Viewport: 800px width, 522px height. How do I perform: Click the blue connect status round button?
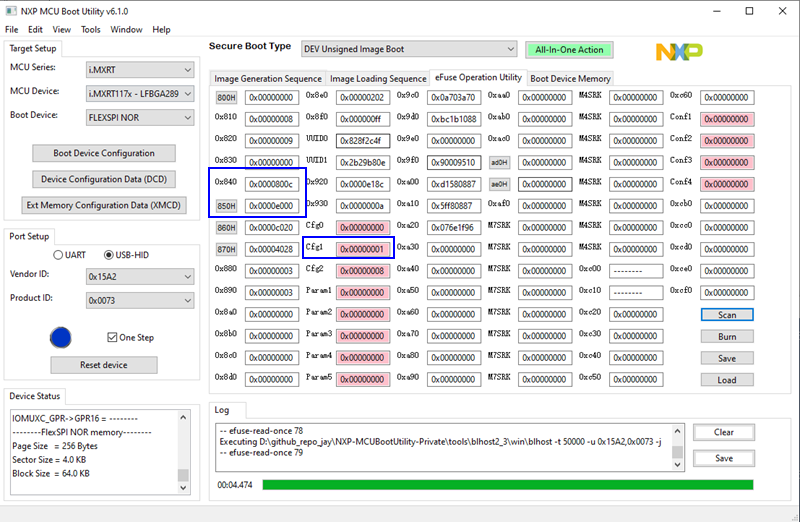[x=61, y=337]
